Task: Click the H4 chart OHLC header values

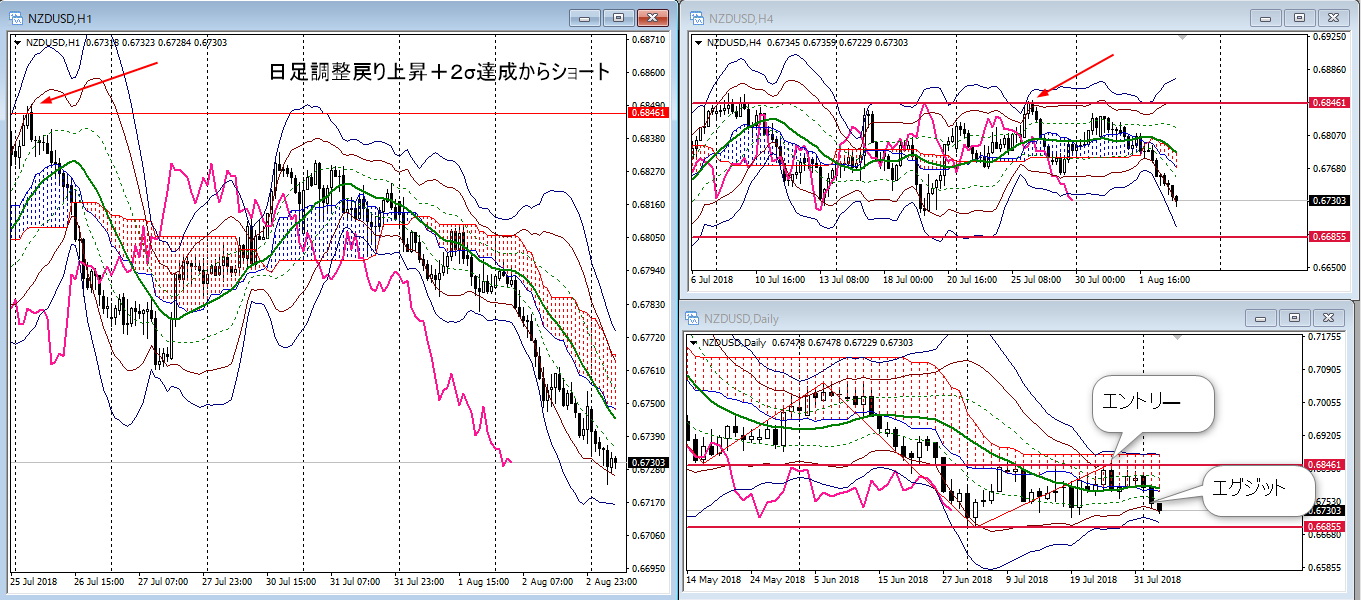Action: point(837,42)
